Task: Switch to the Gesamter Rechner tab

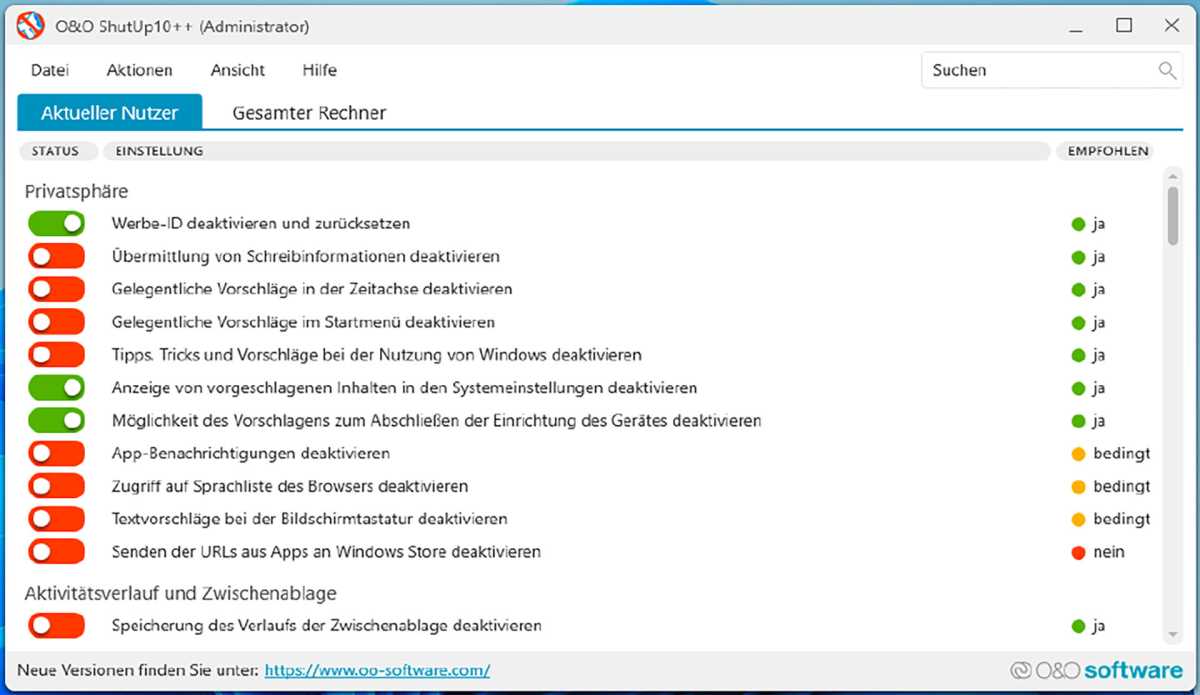Action: 307,112
